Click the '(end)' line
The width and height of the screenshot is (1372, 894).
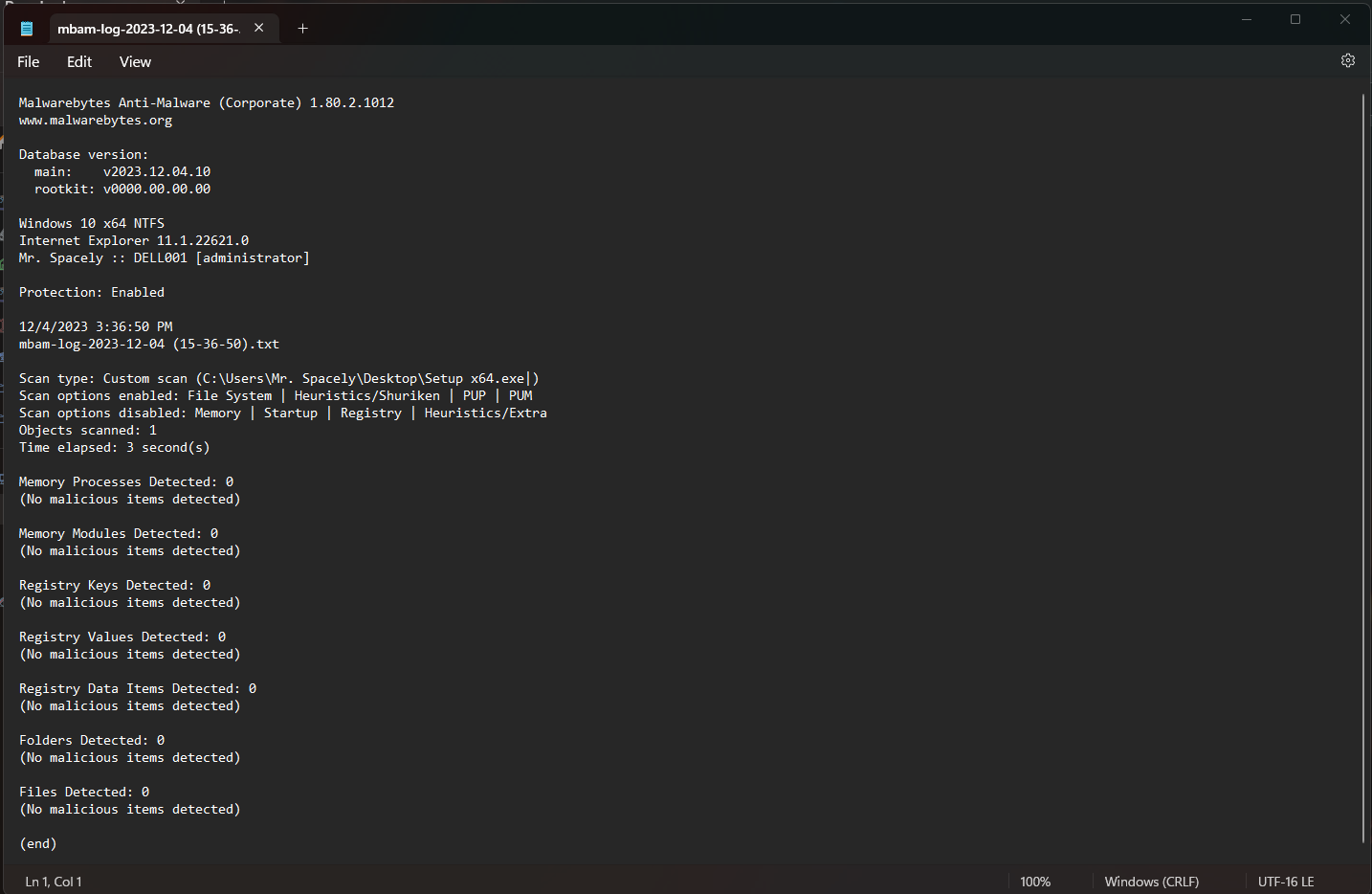point(38,843)
